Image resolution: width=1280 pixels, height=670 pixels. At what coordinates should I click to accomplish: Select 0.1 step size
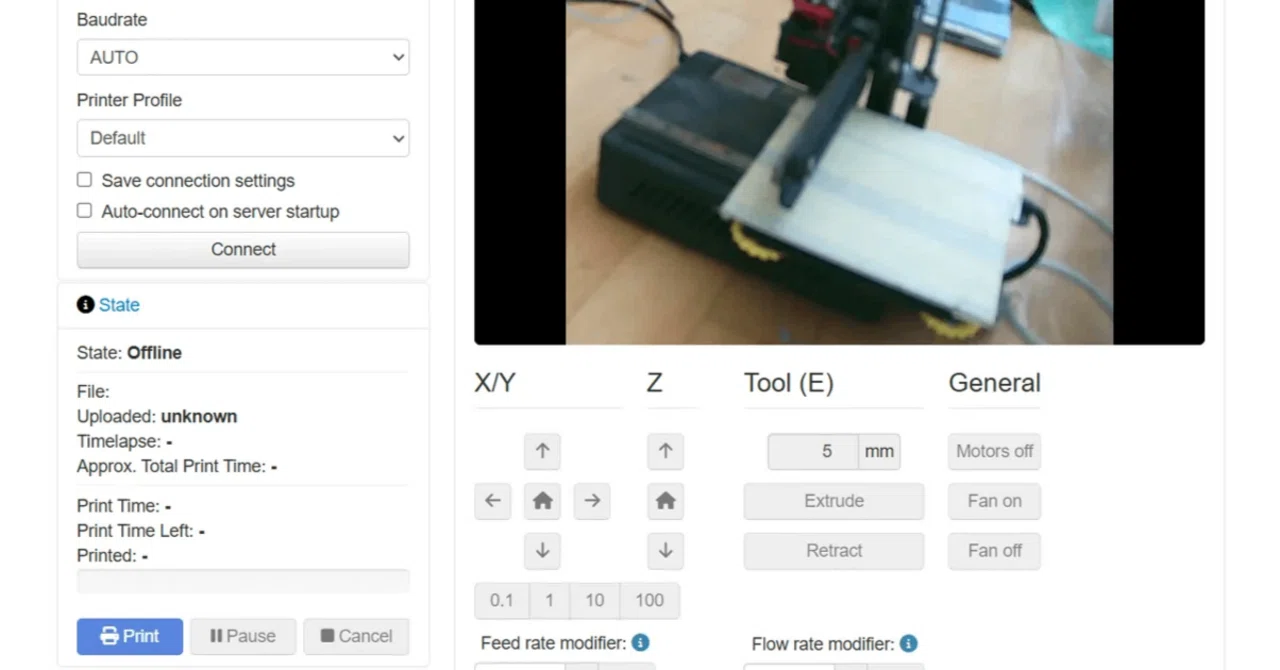pyautogui.click(x=501, y=600)
